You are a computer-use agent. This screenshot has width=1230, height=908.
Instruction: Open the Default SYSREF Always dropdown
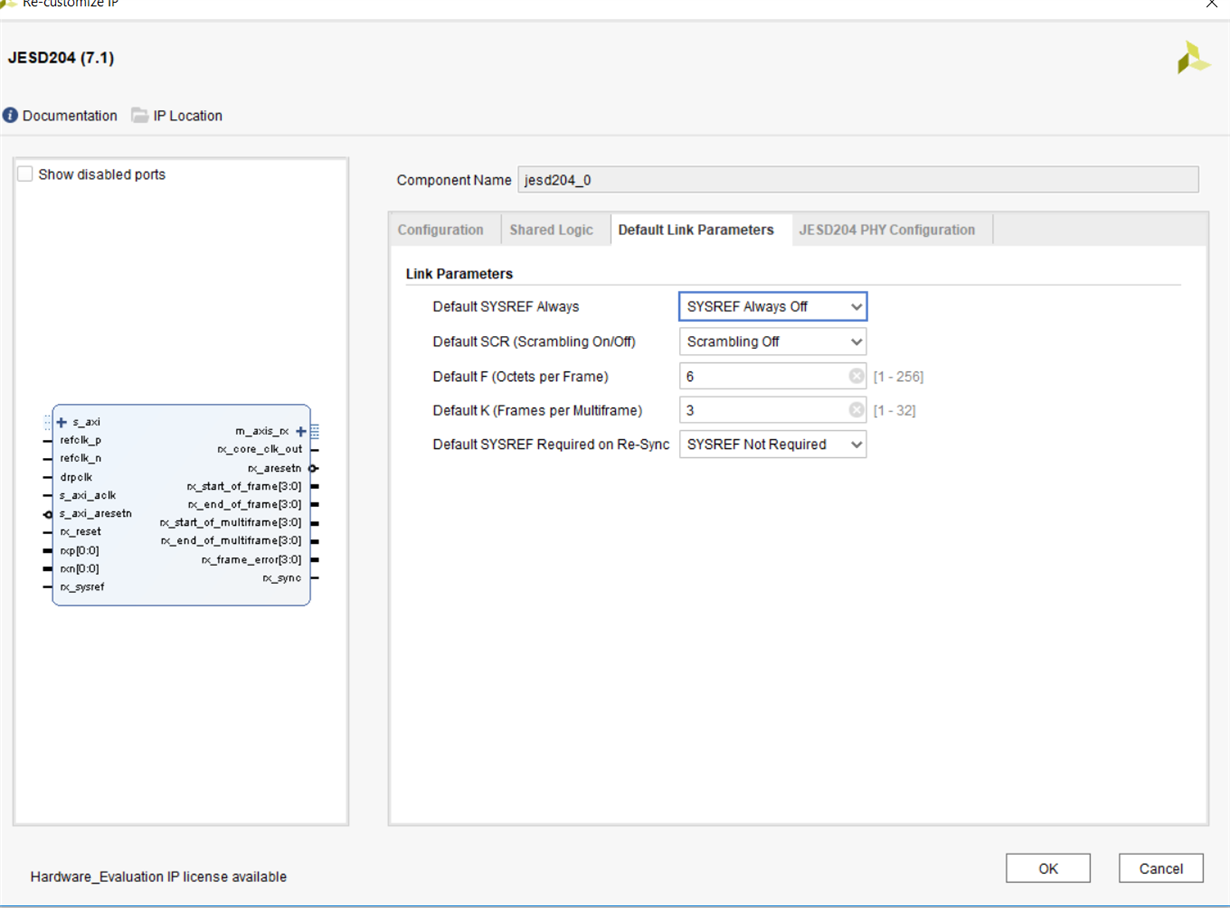click(772, 307)
